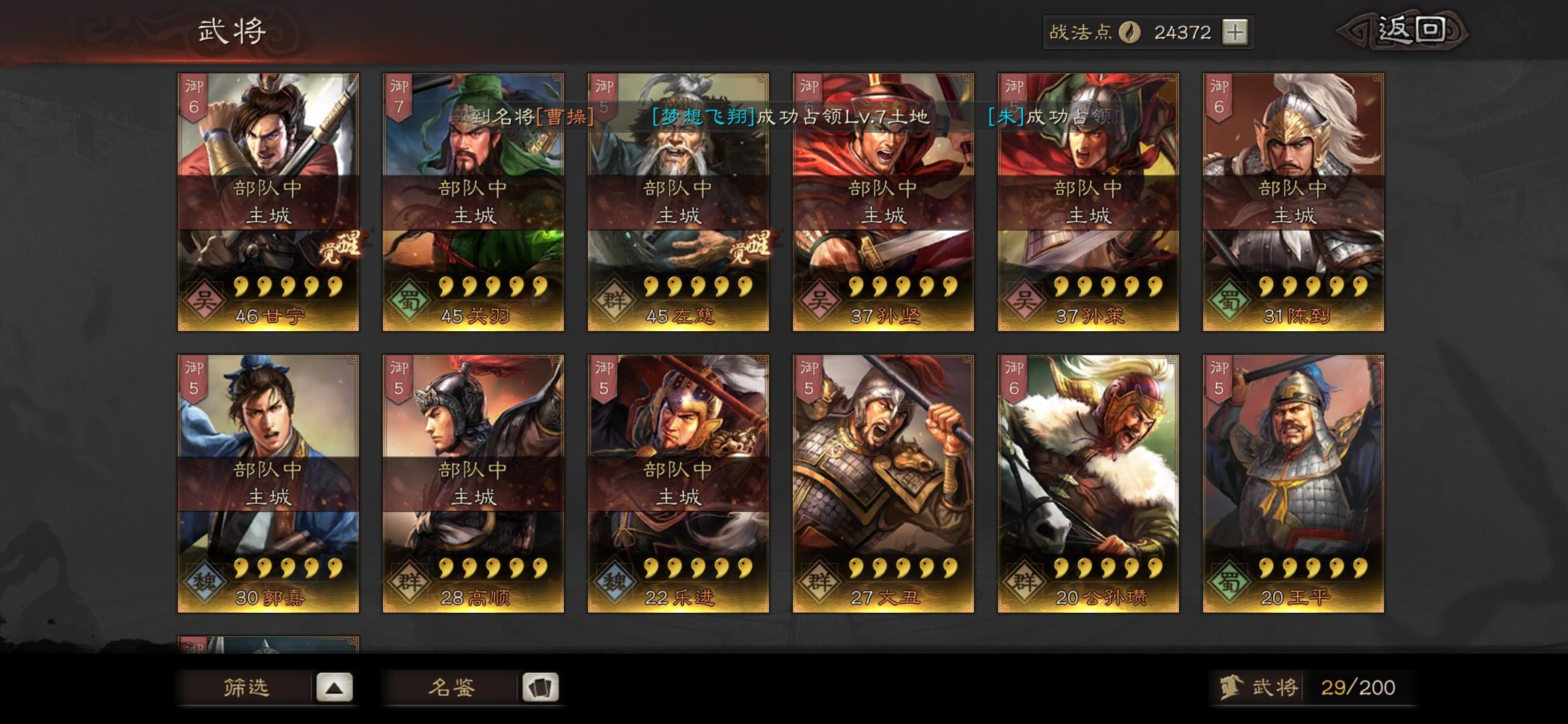Click the 觉醒 awakening mark on 左慈
The height and width of the screenshot is (724, 1568).
click(x=751, y=247)
